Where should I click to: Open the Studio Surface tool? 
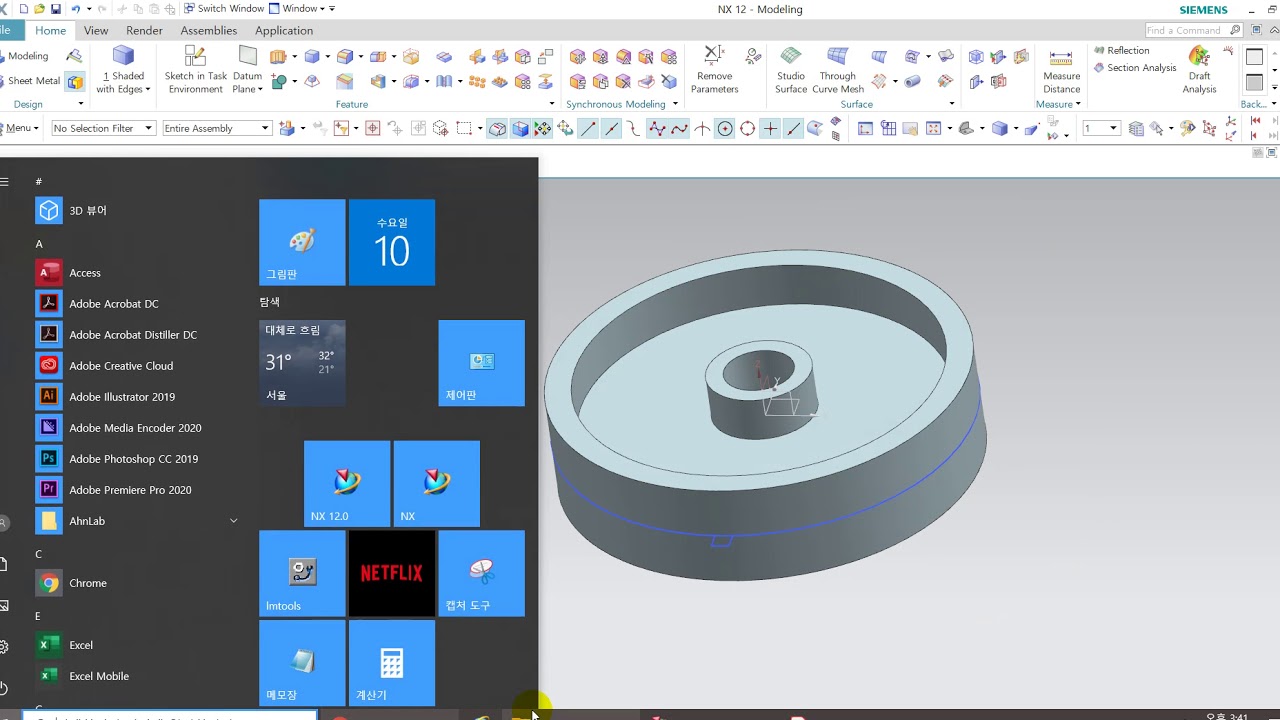(x=790, y=70)
